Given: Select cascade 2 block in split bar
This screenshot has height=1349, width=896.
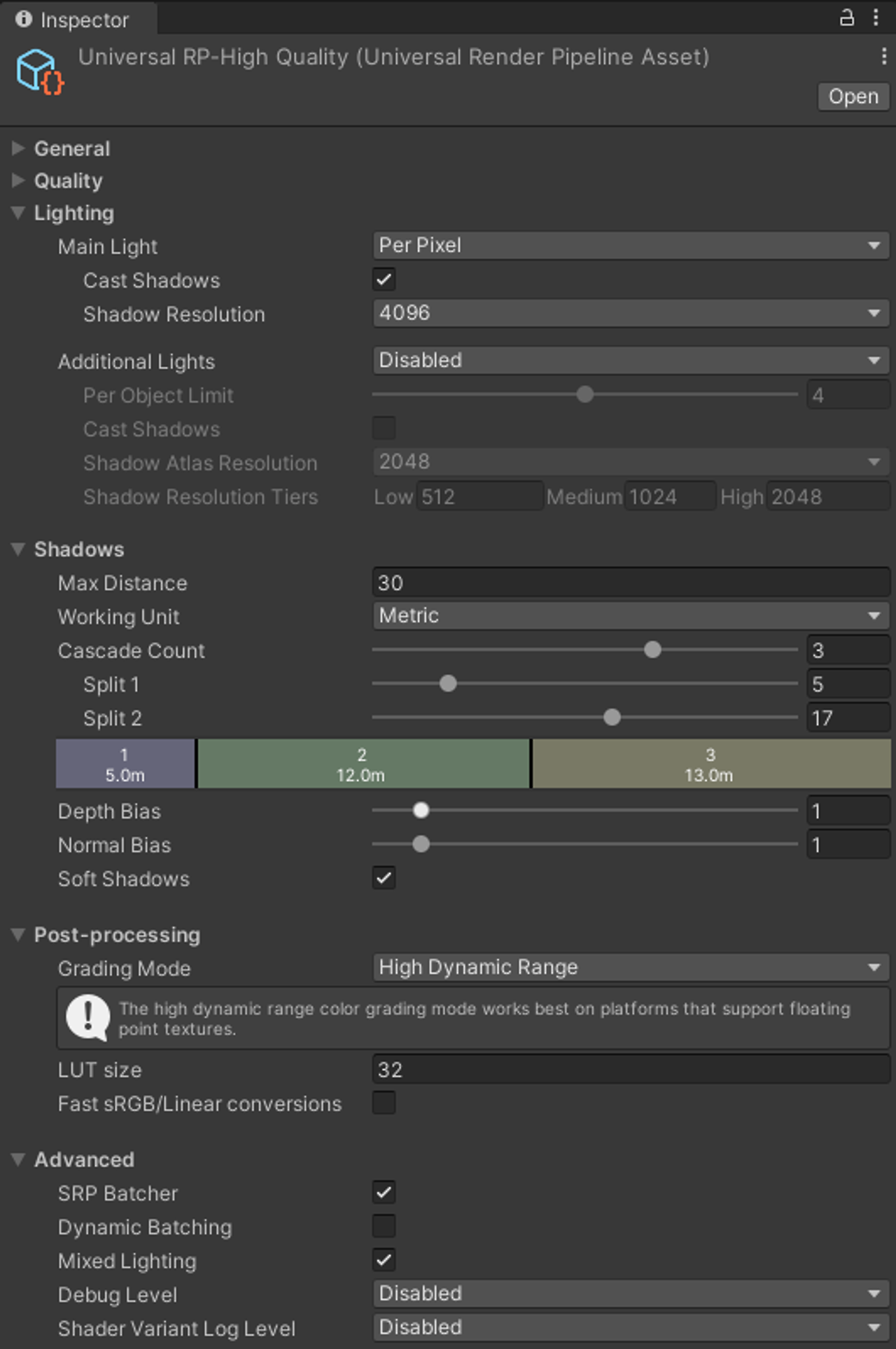Looking at the screenshot, I should [363, 764].
